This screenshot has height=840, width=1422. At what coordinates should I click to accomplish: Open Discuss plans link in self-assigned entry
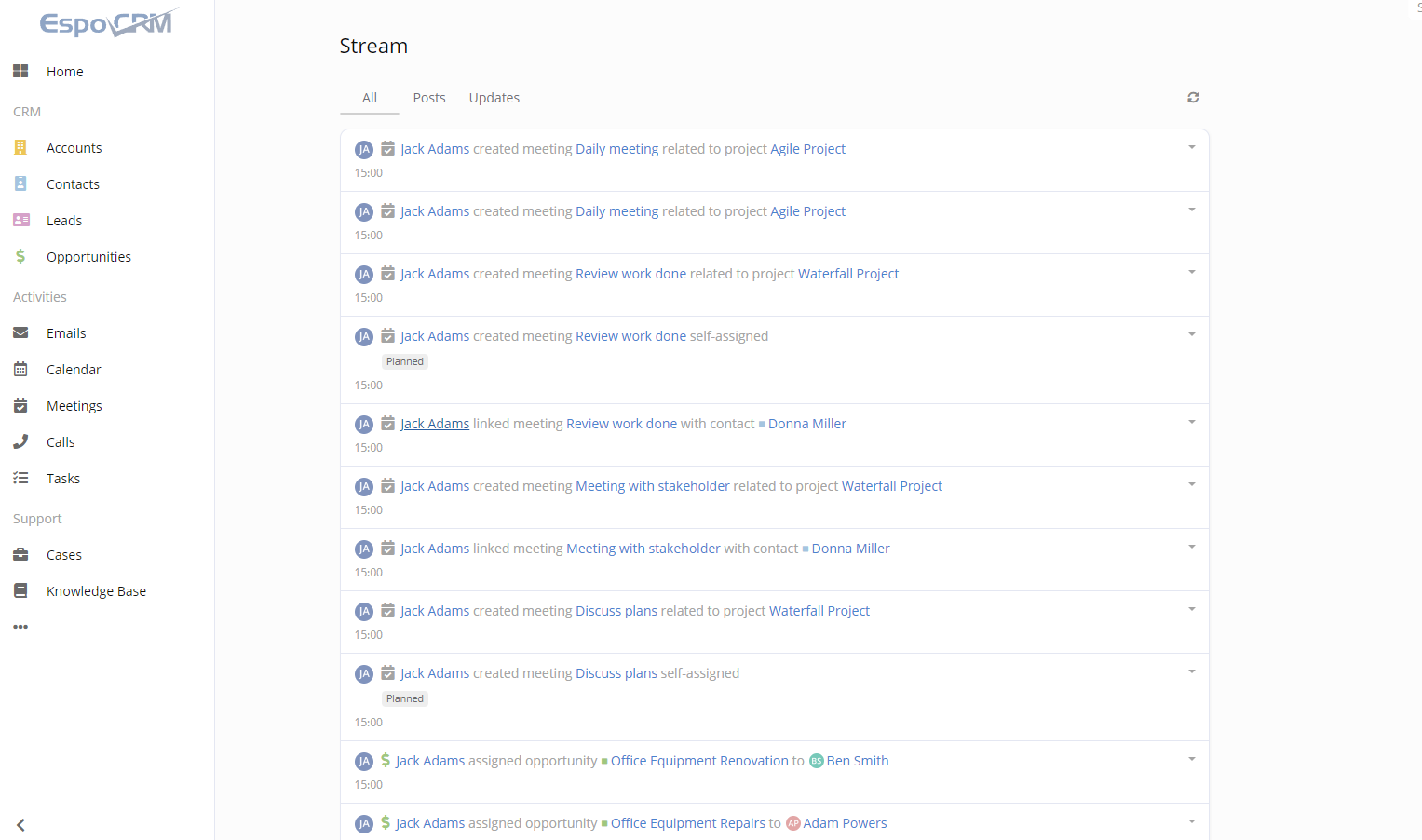[x=616, y=673]
